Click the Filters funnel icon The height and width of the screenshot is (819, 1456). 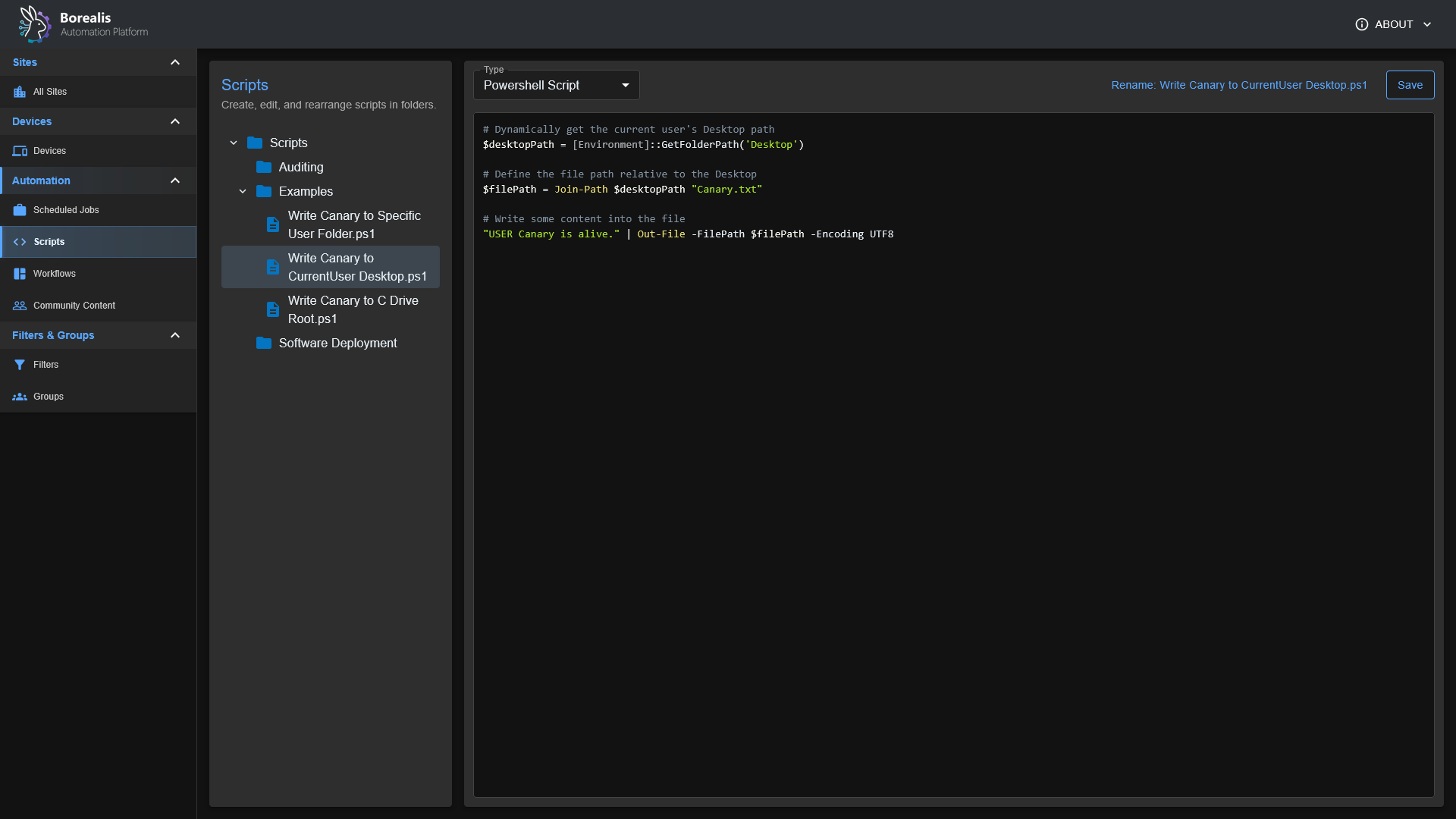[20, 364]
